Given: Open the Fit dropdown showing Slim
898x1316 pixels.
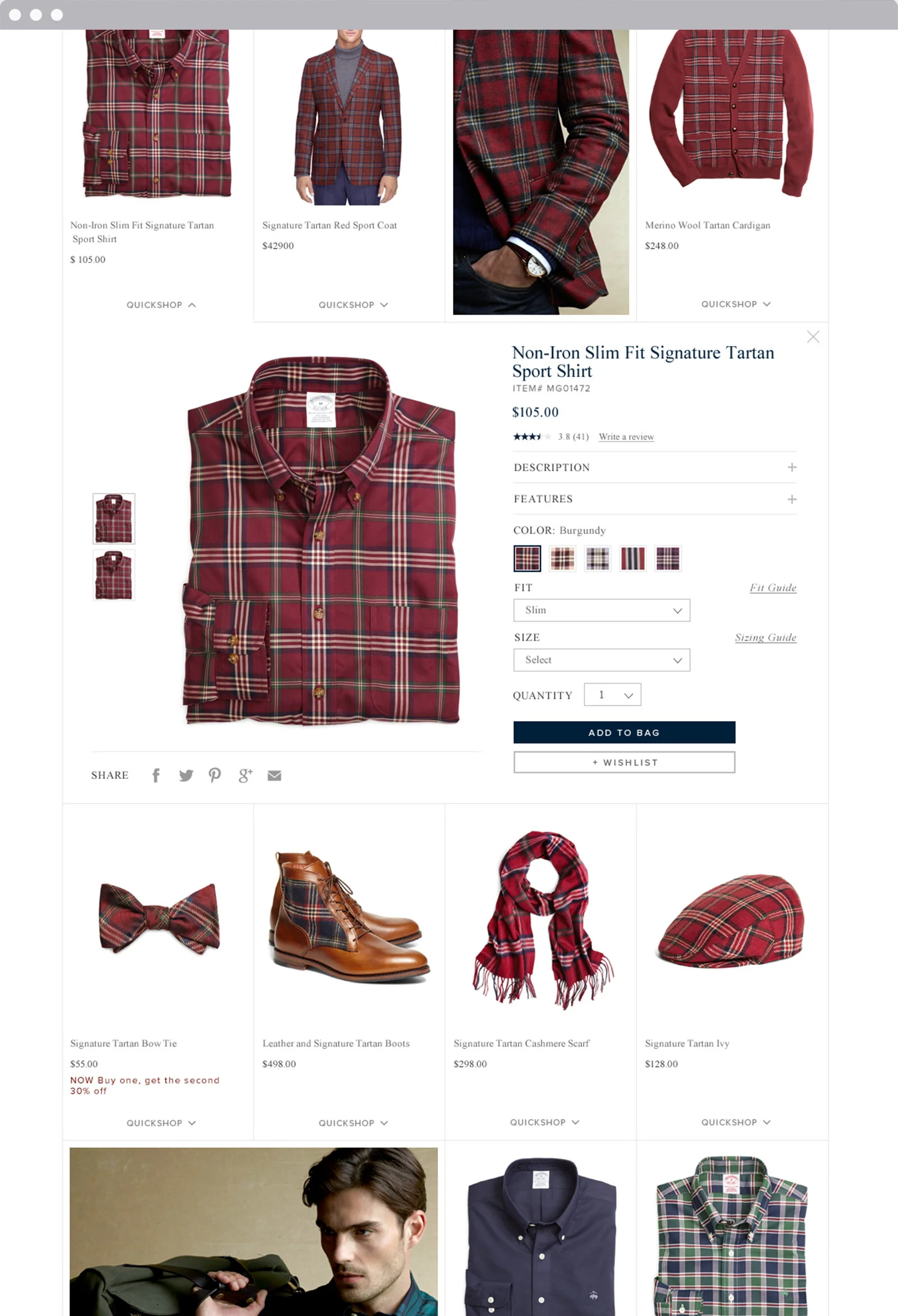Looking at the screenshot, I should tap(601, 611).
